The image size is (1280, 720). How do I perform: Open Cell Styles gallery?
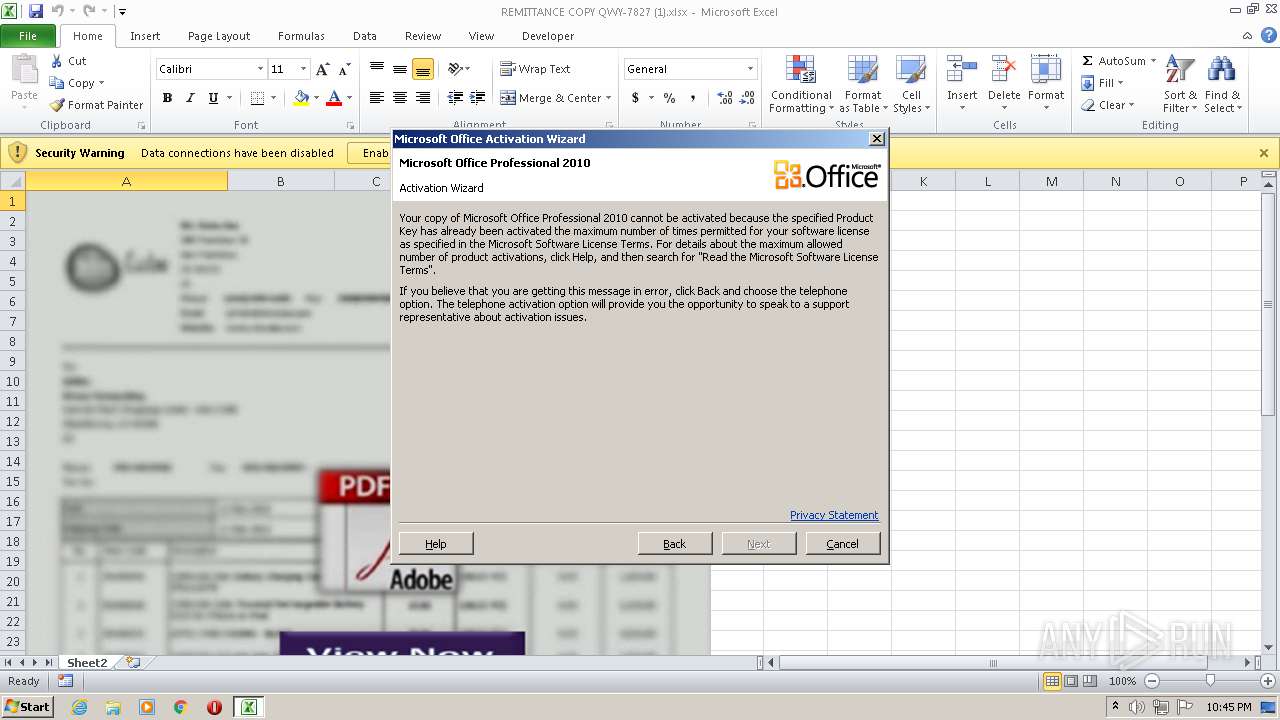point(911,85)
